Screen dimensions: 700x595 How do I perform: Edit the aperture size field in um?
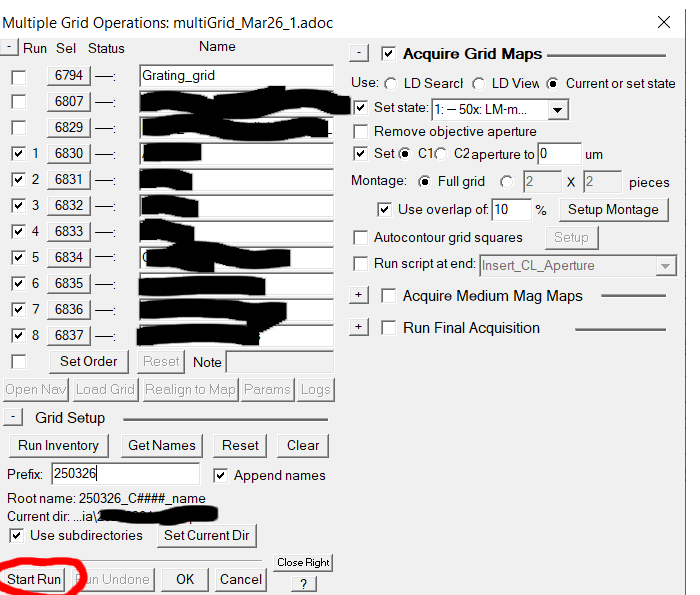click(x=559, y=154)
